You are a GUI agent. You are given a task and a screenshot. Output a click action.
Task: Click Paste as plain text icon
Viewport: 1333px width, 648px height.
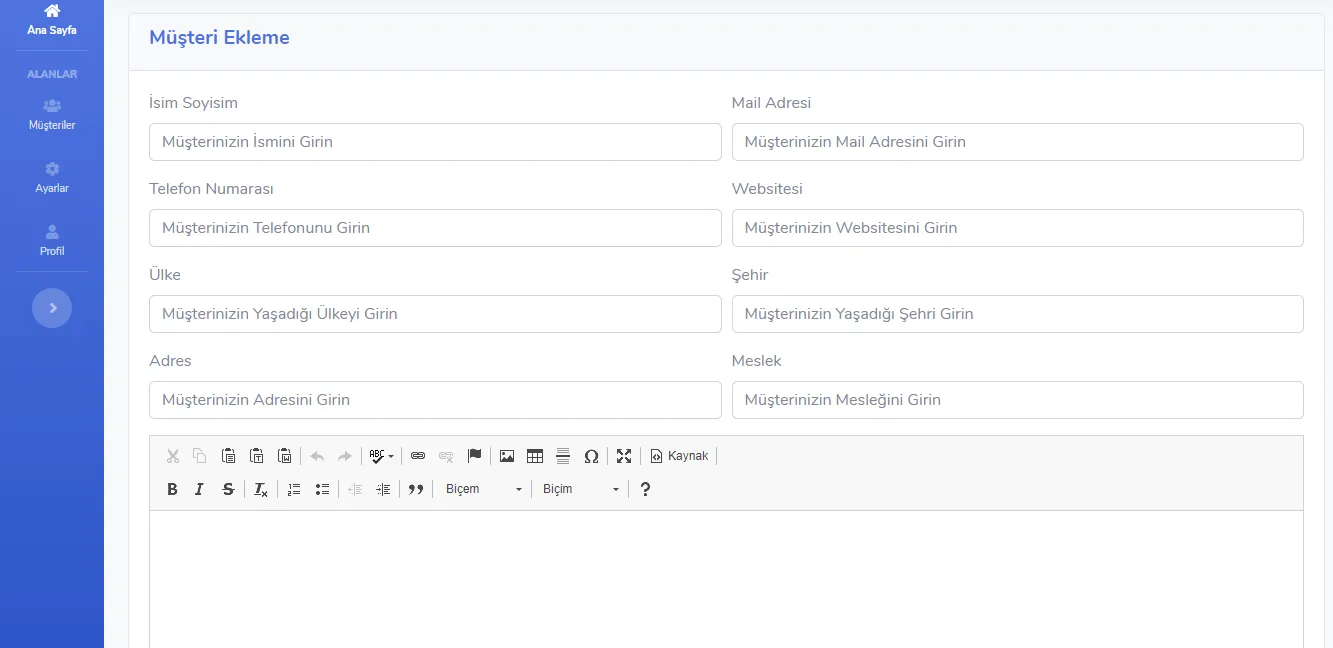pos(257,456)
